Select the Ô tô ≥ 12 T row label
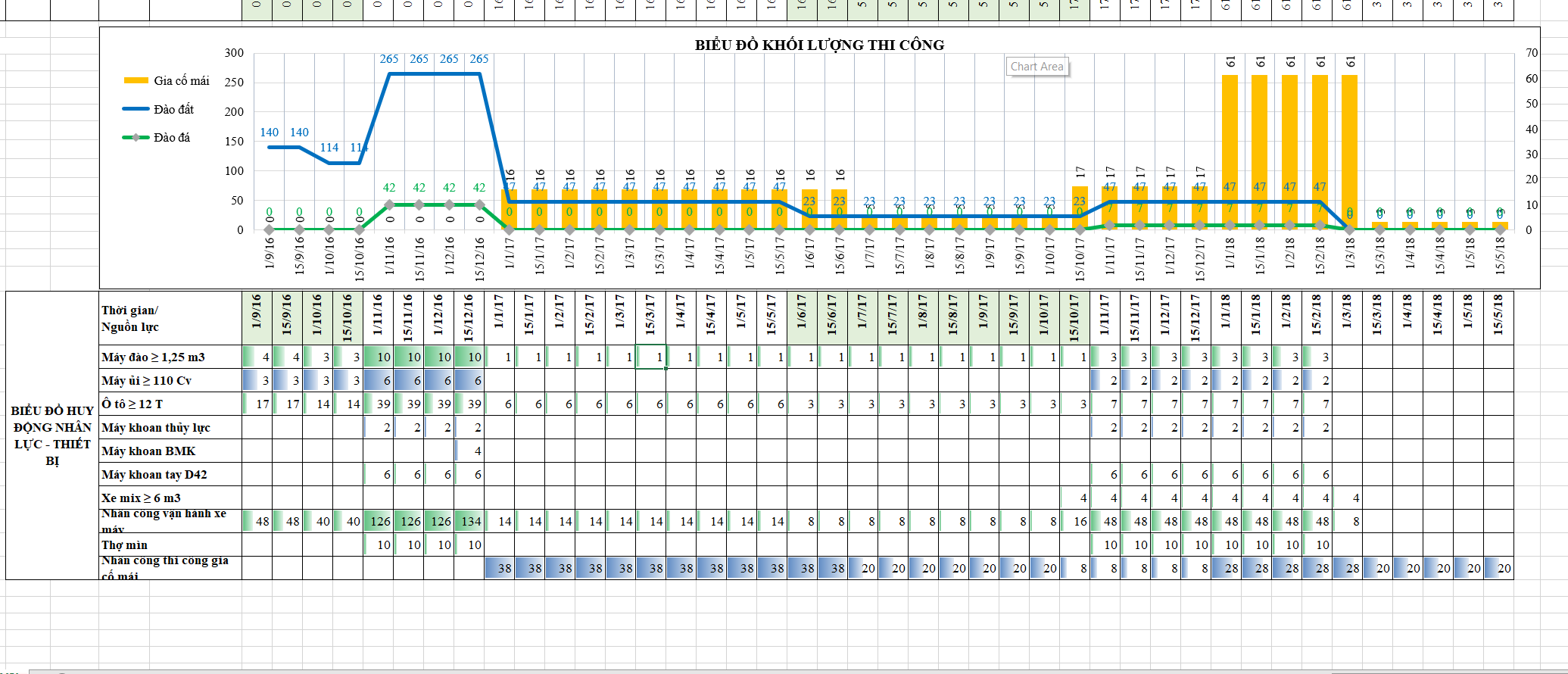 point(170,404)
